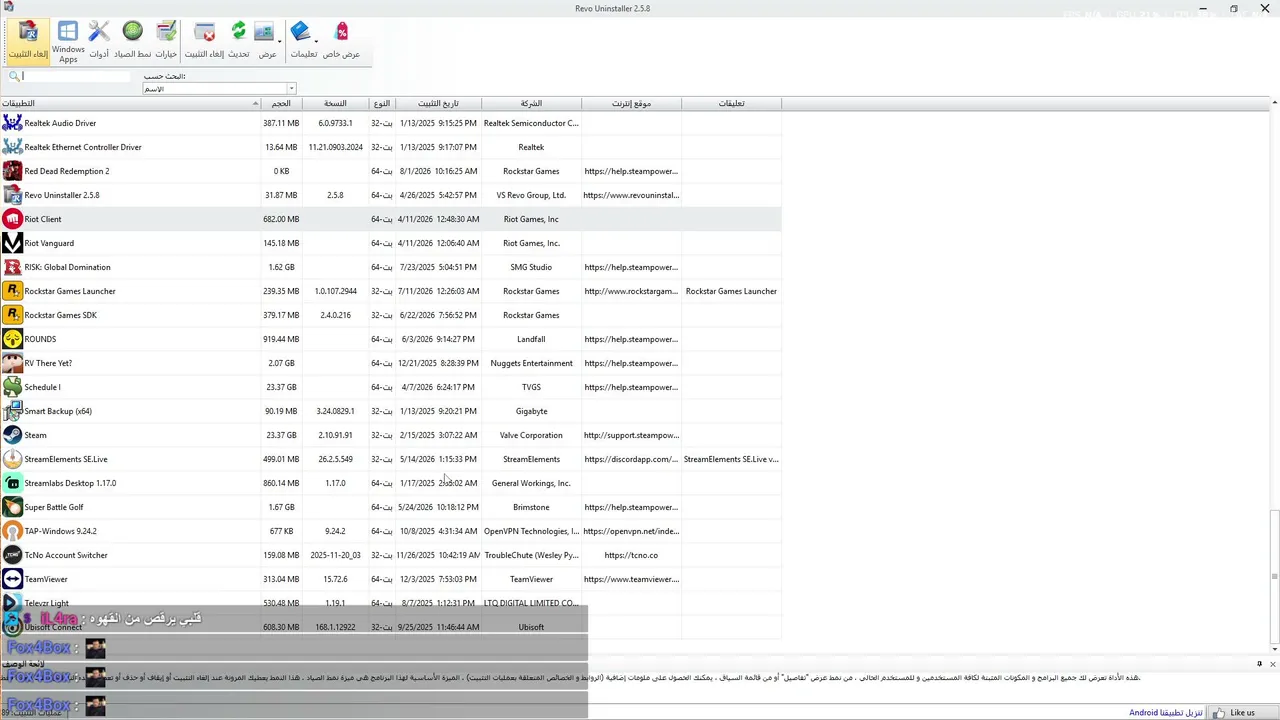1280x720 pixels.
Task: Close the description panel
Action: coord(1272,664)
